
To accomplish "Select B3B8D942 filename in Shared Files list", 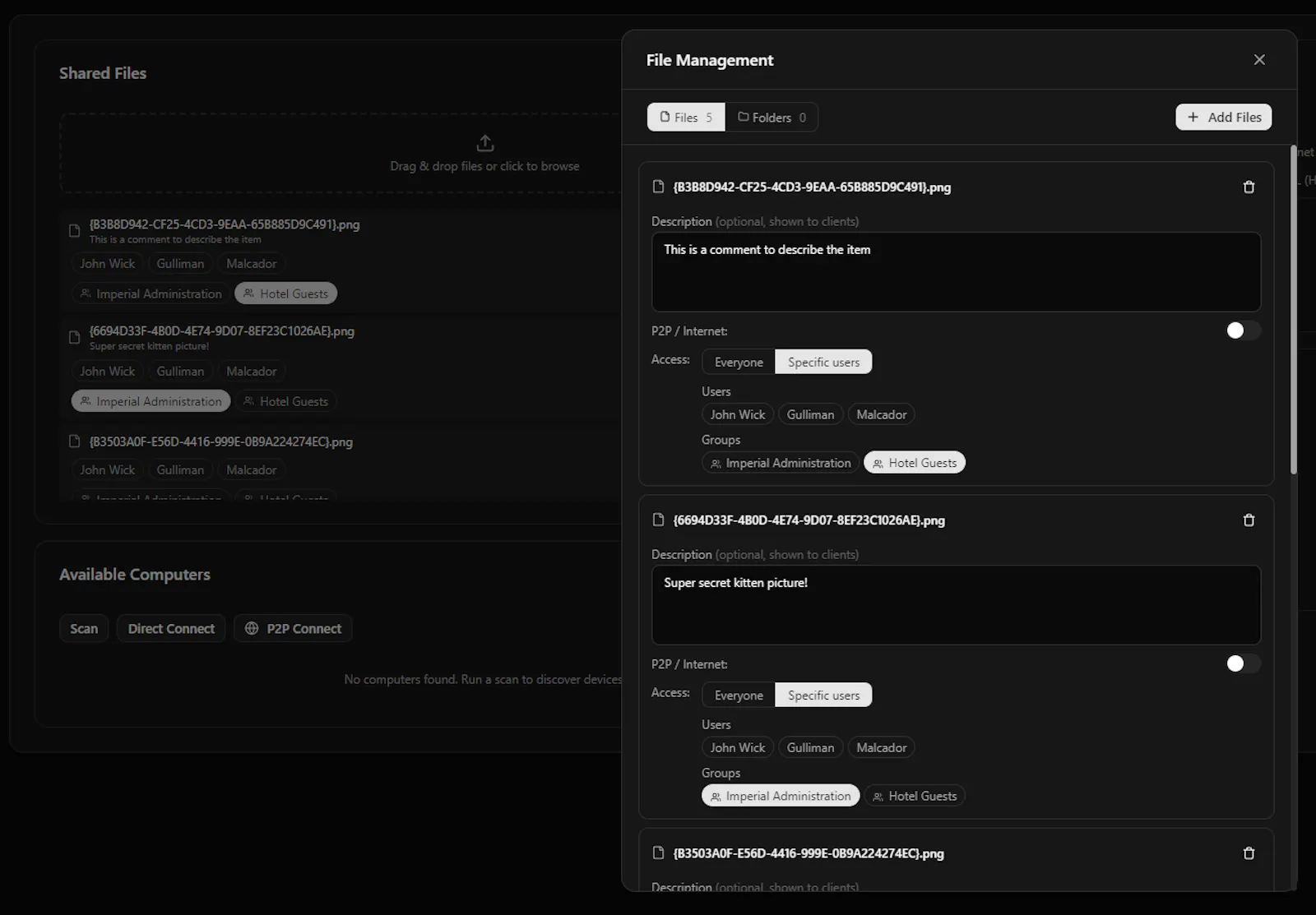I will point(225,224).
